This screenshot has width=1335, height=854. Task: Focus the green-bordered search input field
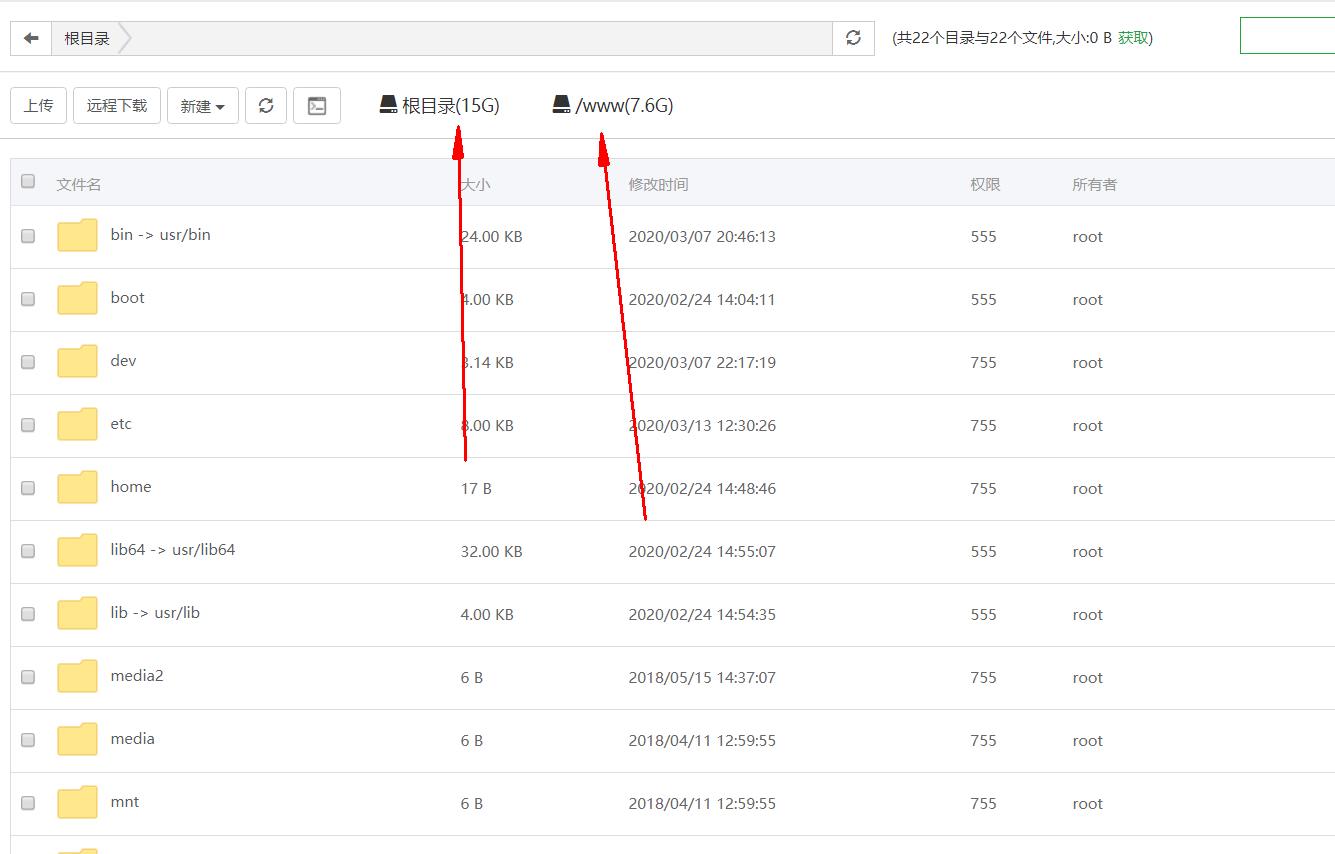[x=1286, y=36]
